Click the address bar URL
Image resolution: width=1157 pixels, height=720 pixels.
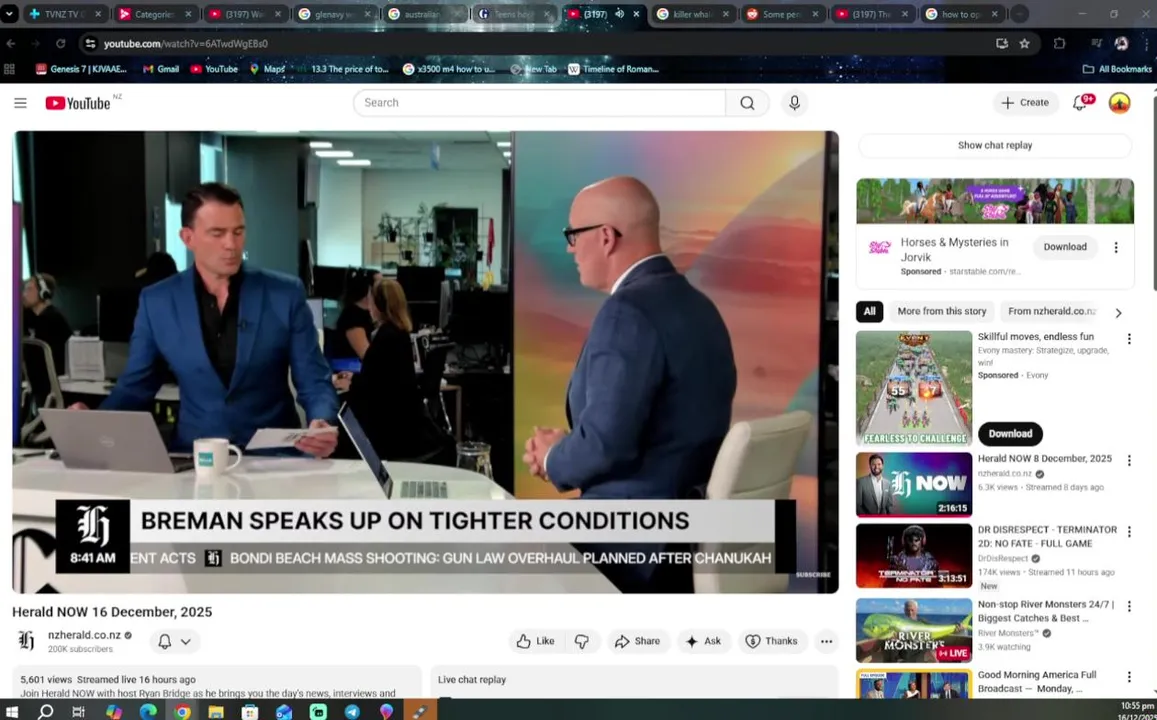click(x=186, y=44)
